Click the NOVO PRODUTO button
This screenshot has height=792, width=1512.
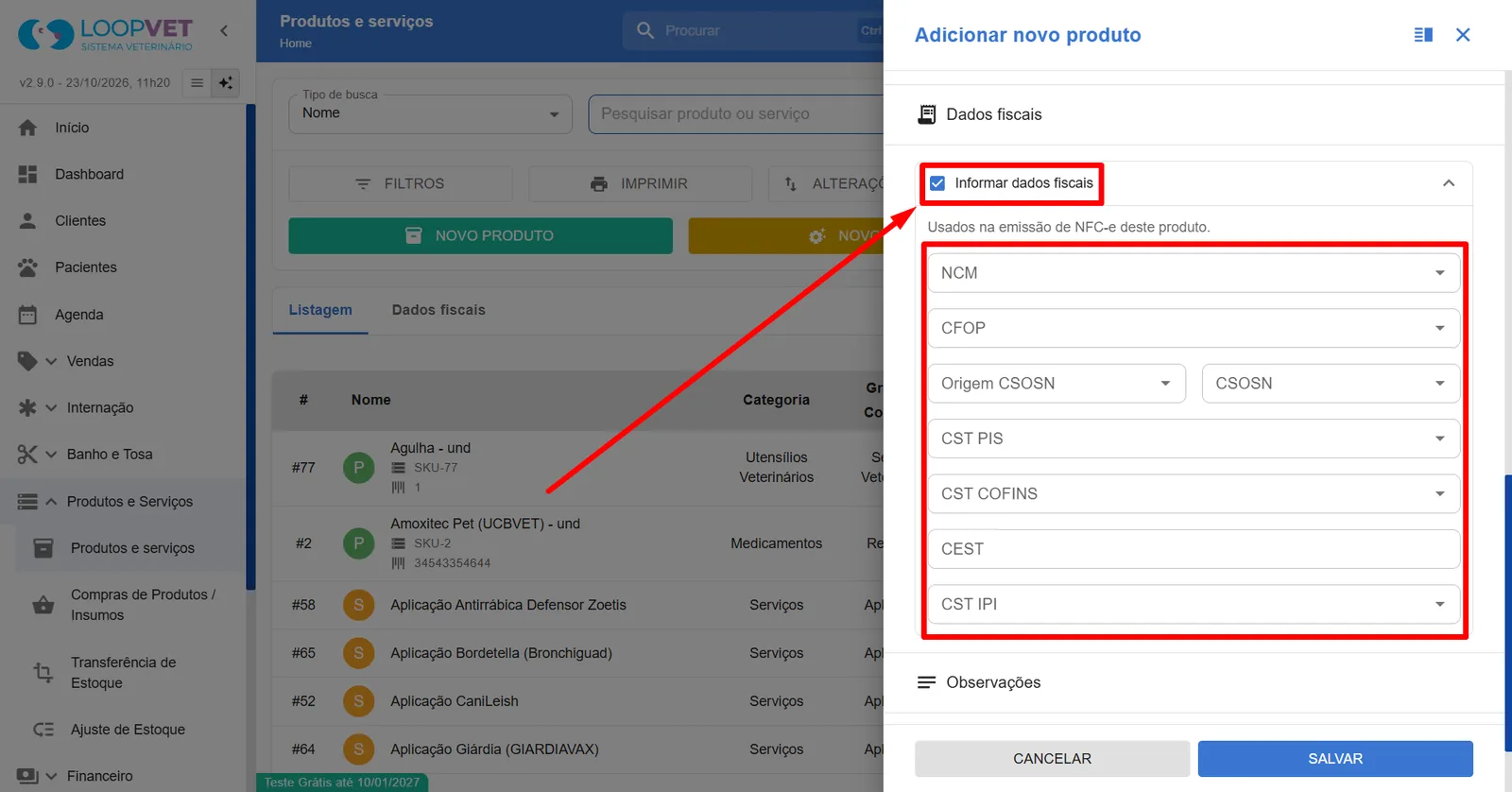[x=480, y=236]
